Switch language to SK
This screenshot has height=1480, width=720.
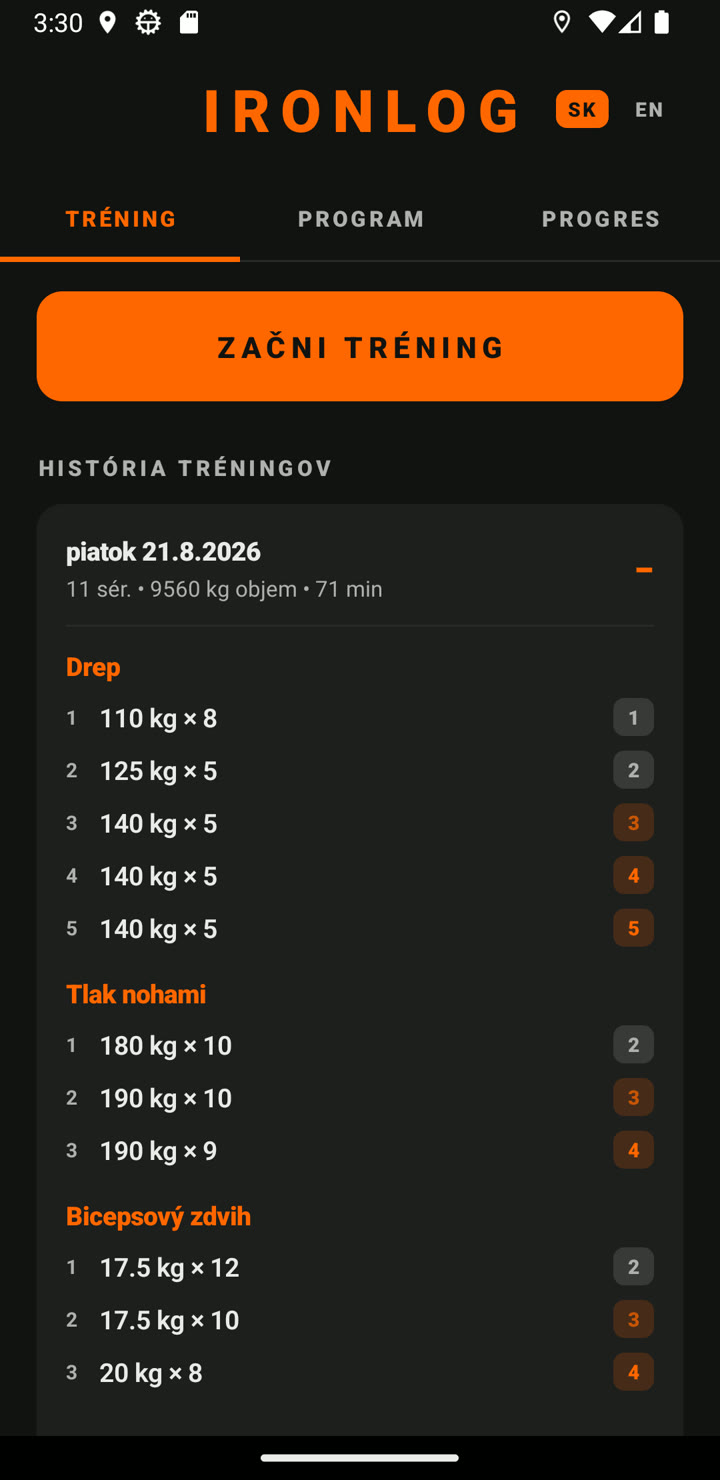coord(582,109)
